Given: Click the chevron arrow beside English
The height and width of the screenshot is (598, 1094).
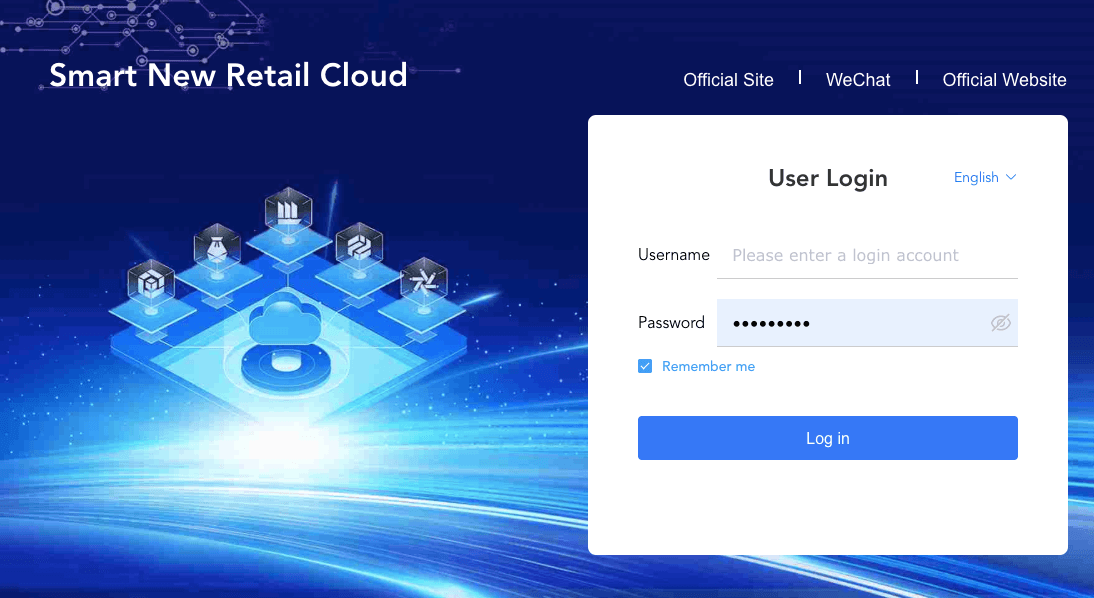Looking at the screenshot, I should 1011,177.
